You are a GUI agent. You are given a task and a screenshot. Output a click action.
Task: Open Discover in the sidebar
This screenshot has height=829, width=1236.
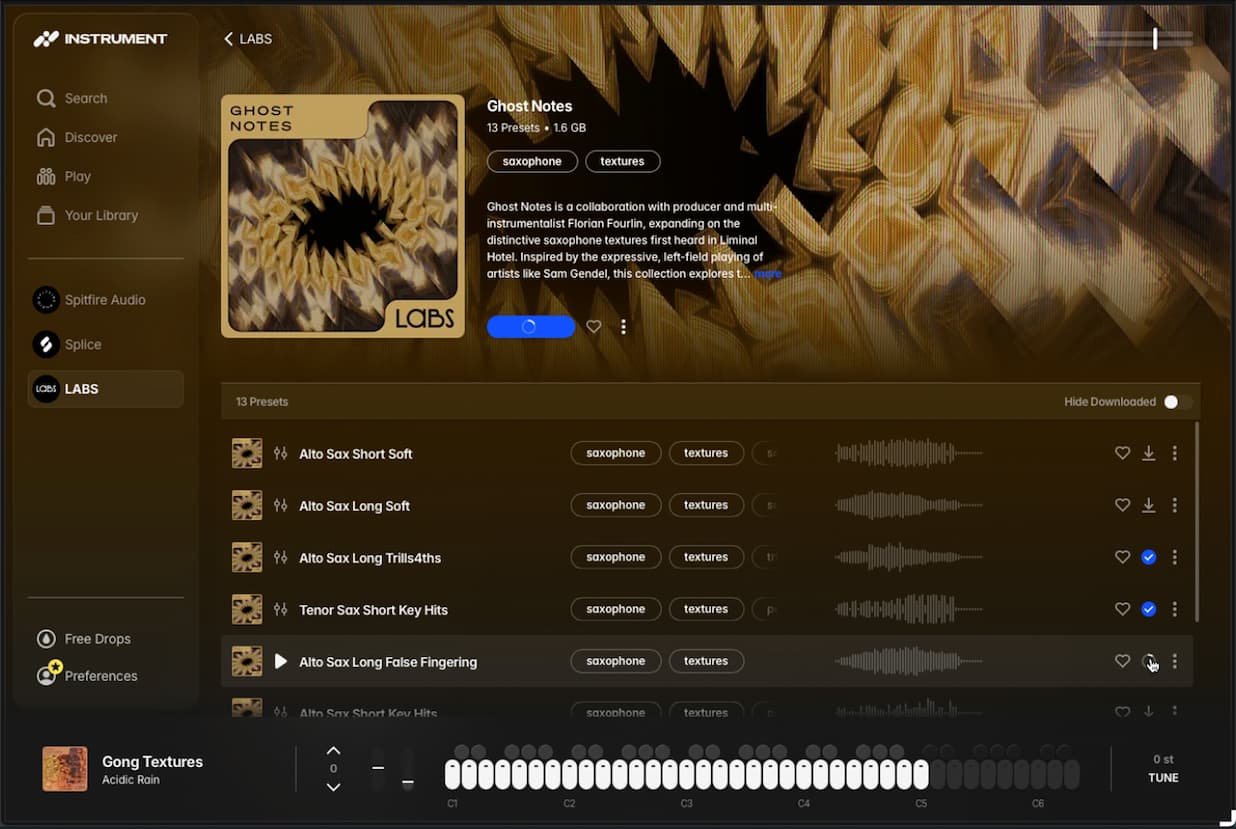[77, 137]
